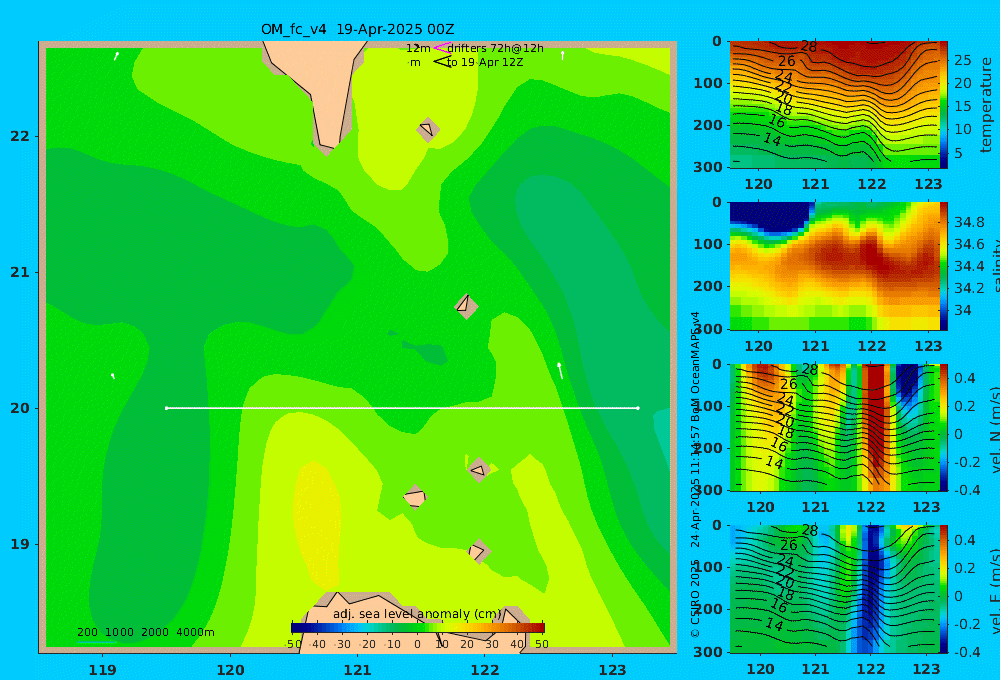Click the CSIRO copyright timestamp text
This screenshot has height=680, width=1000.
pos(695,475)
